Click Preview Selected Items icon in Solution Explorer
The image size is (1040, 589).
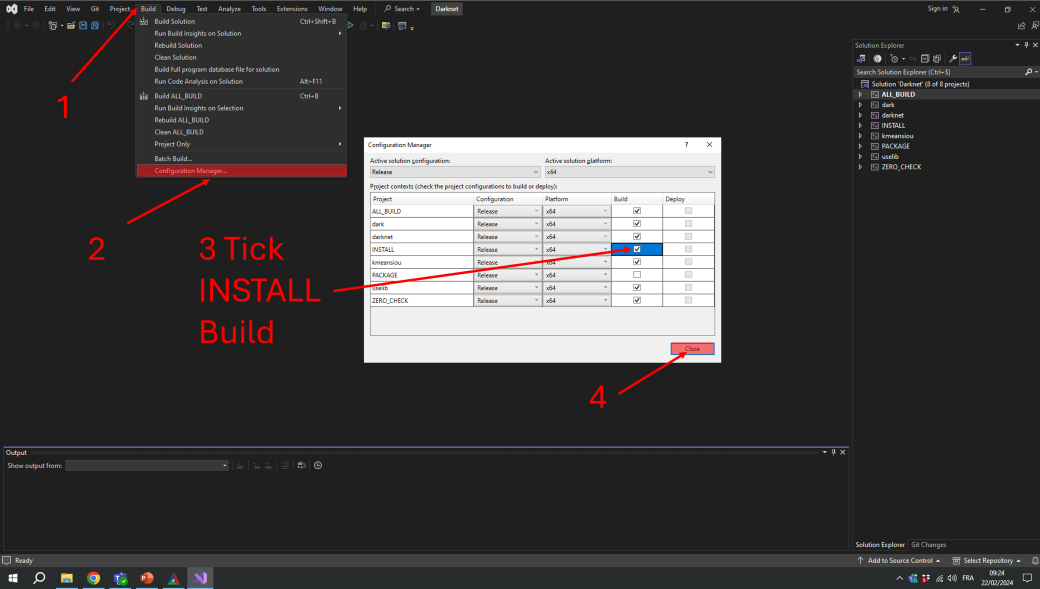tap(965, 58)
